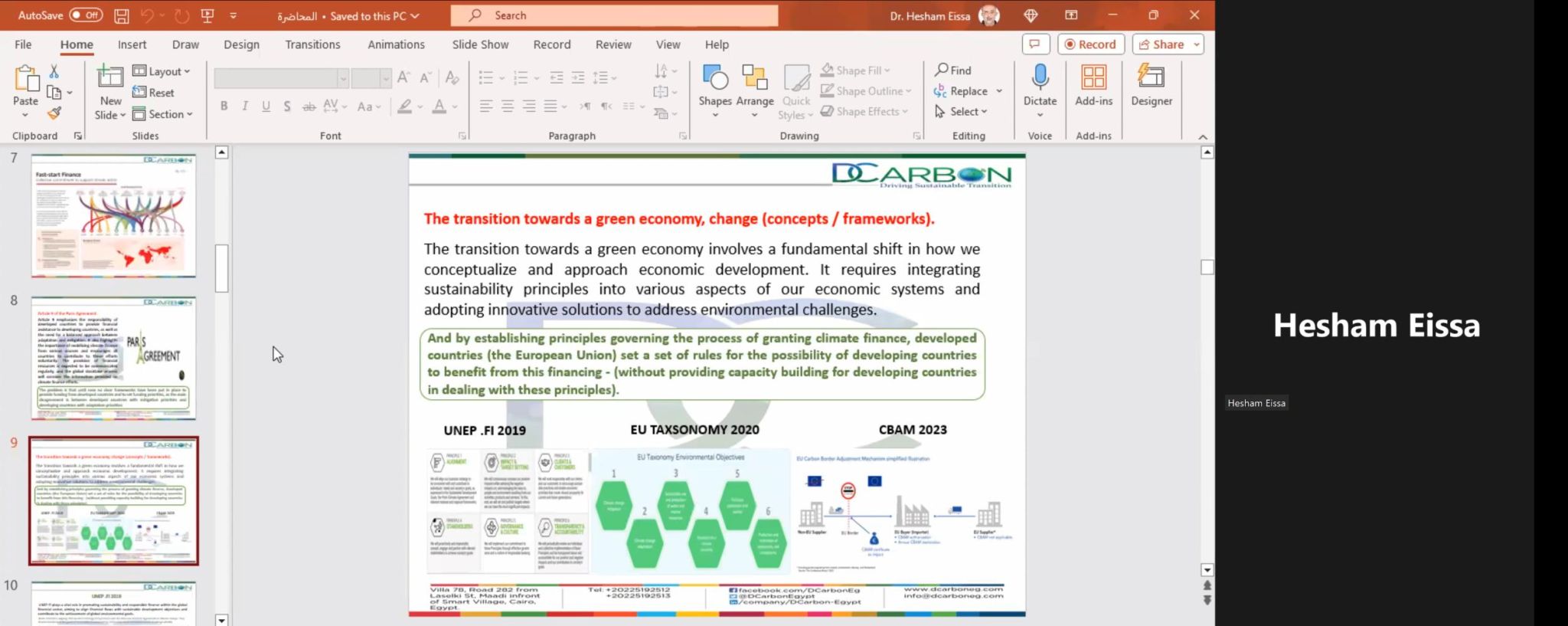1568x626 pixels.
Task: Open the Designer pane
Action: coord(1151,85)
